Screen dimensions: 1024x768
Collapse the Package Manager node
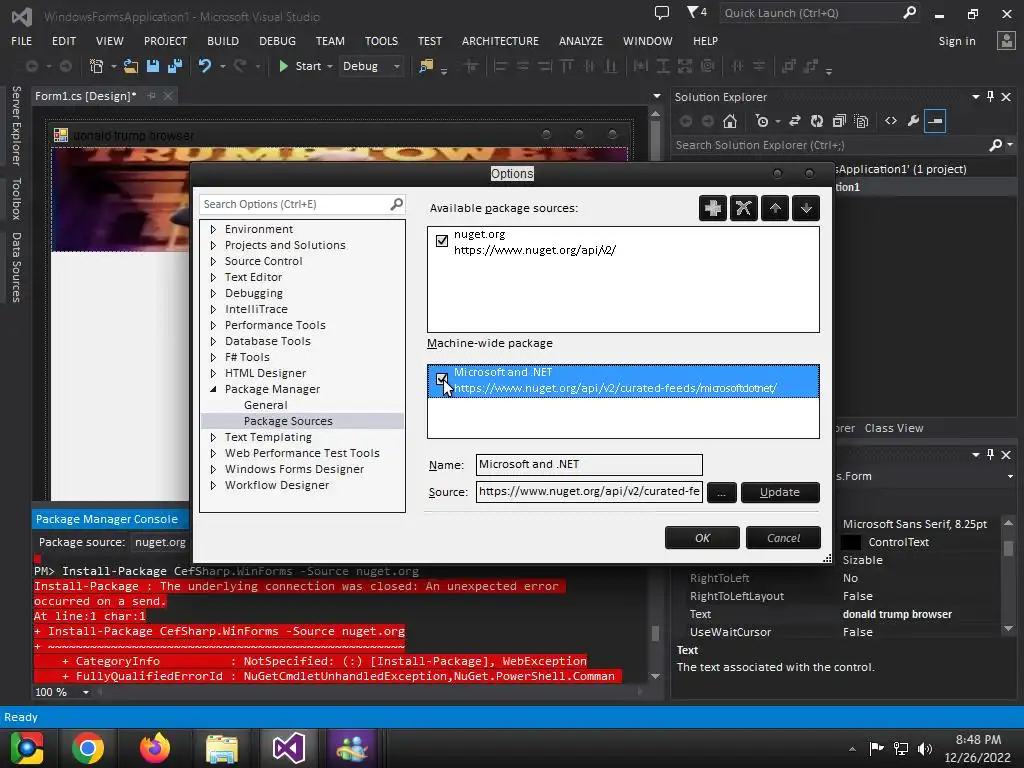coord(213,389)
